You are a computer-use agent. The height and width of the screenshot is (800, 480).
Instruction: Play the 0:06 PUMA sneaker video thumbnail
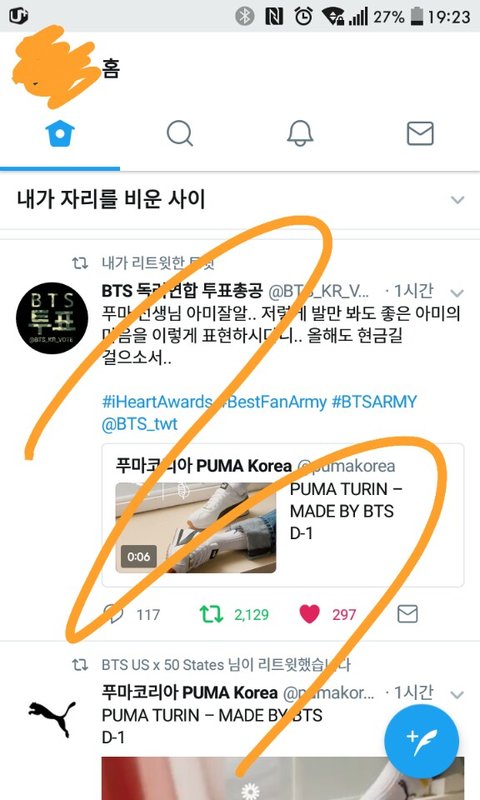(195, 528)
